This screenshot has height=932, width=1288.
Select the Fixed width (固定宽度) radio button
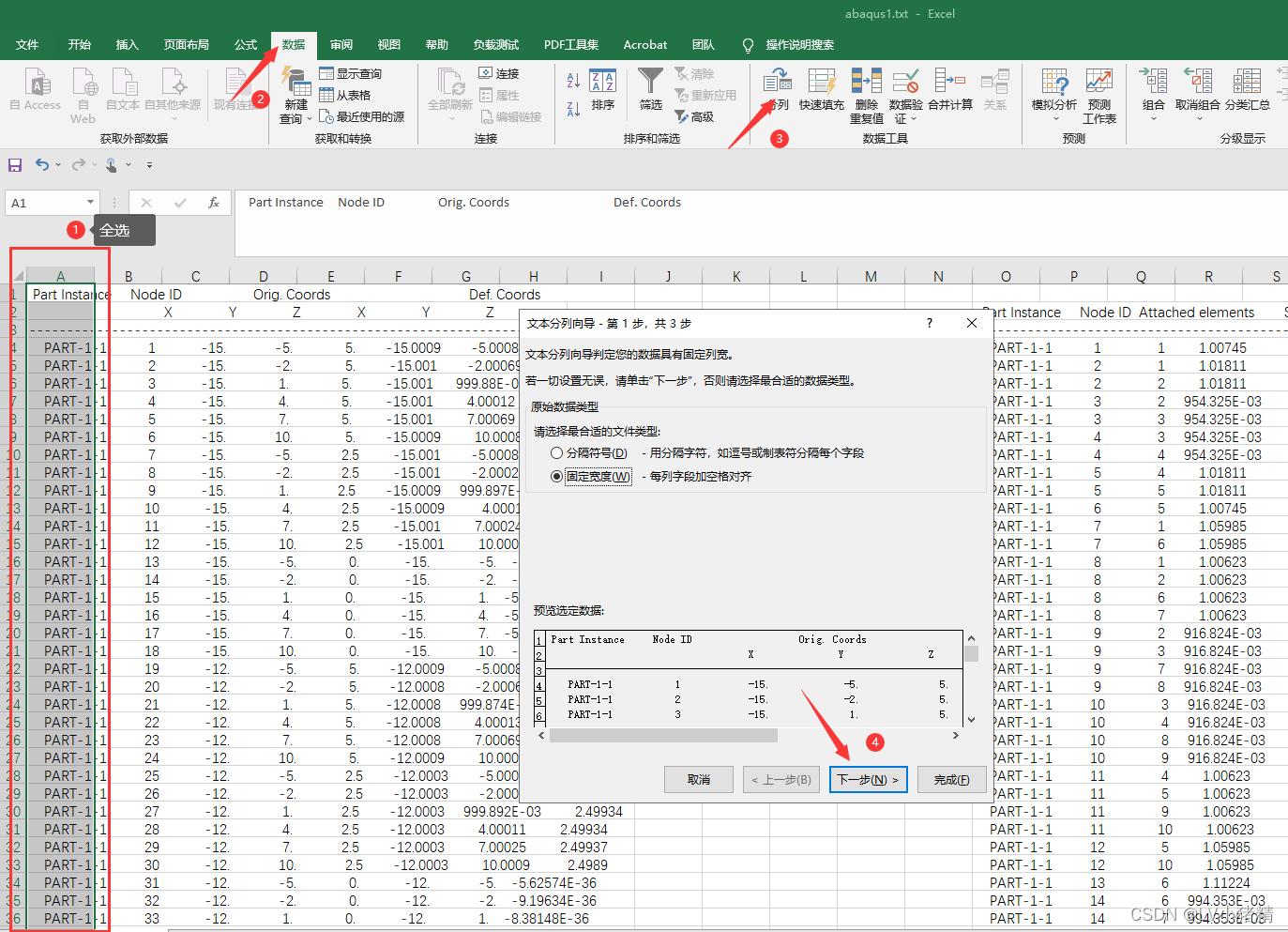(x=556, y=477)
